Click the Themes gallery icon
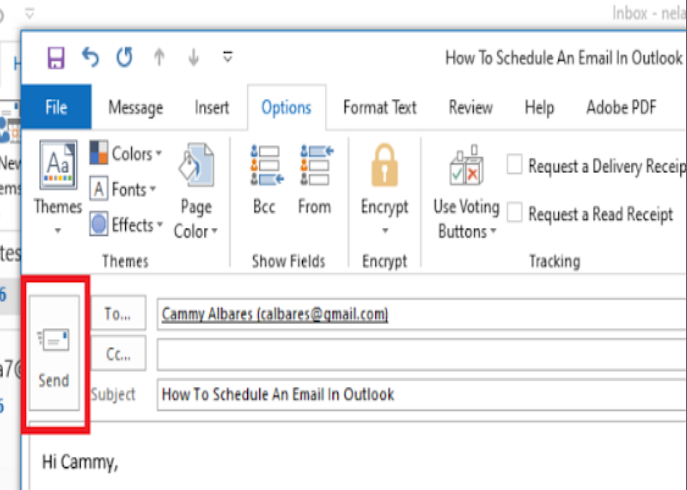 point(58,165)
